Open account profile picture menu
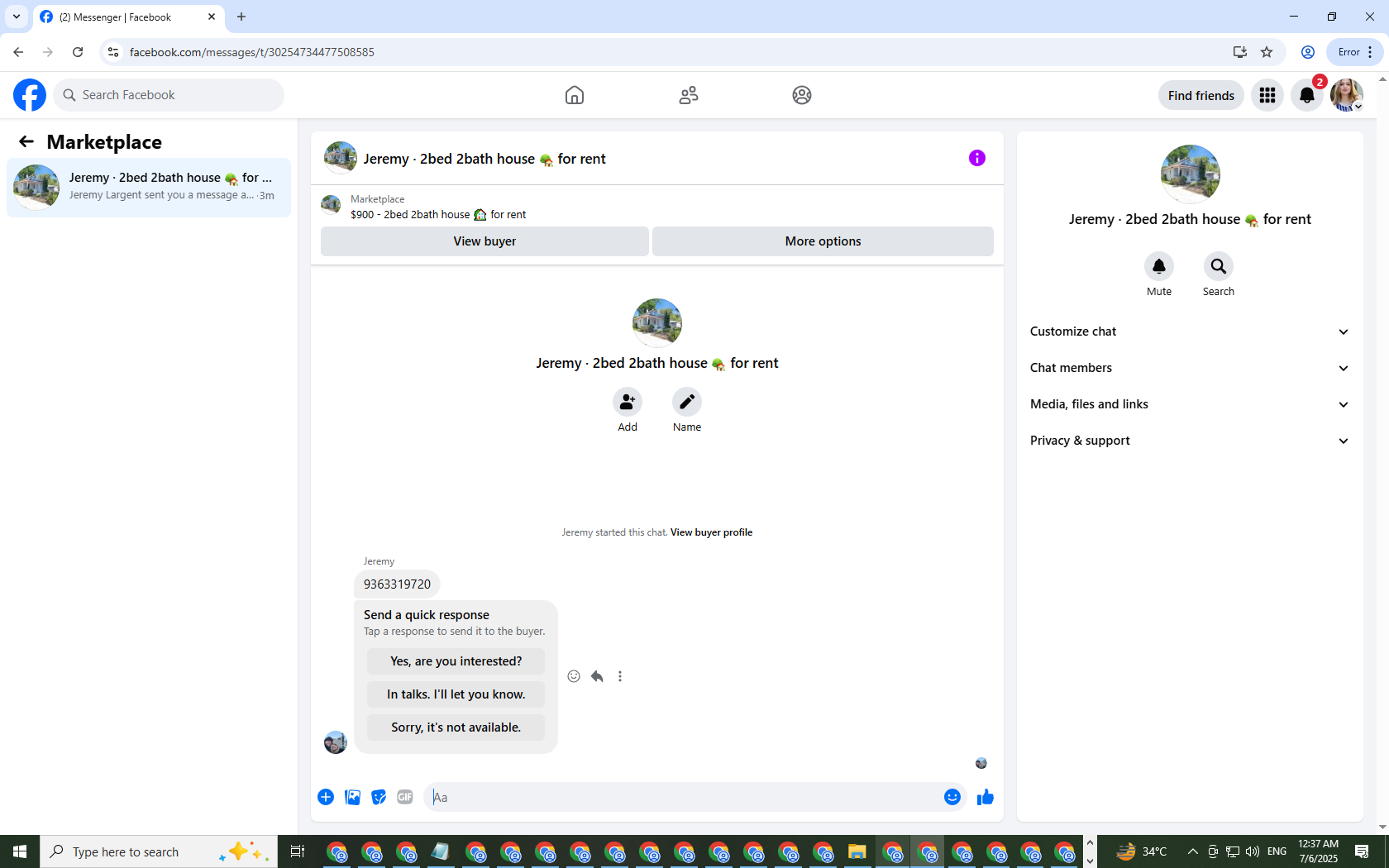1389x868 pixels. tap(1347, 95)
